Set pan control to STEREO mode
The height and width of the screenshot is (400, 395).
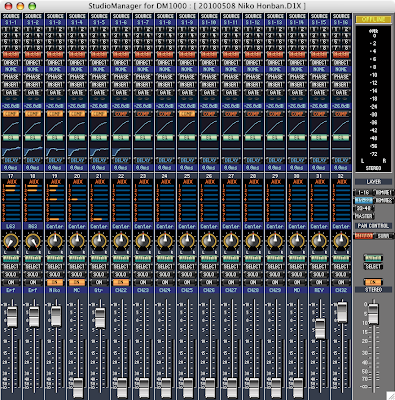click(x=364, y=236)
